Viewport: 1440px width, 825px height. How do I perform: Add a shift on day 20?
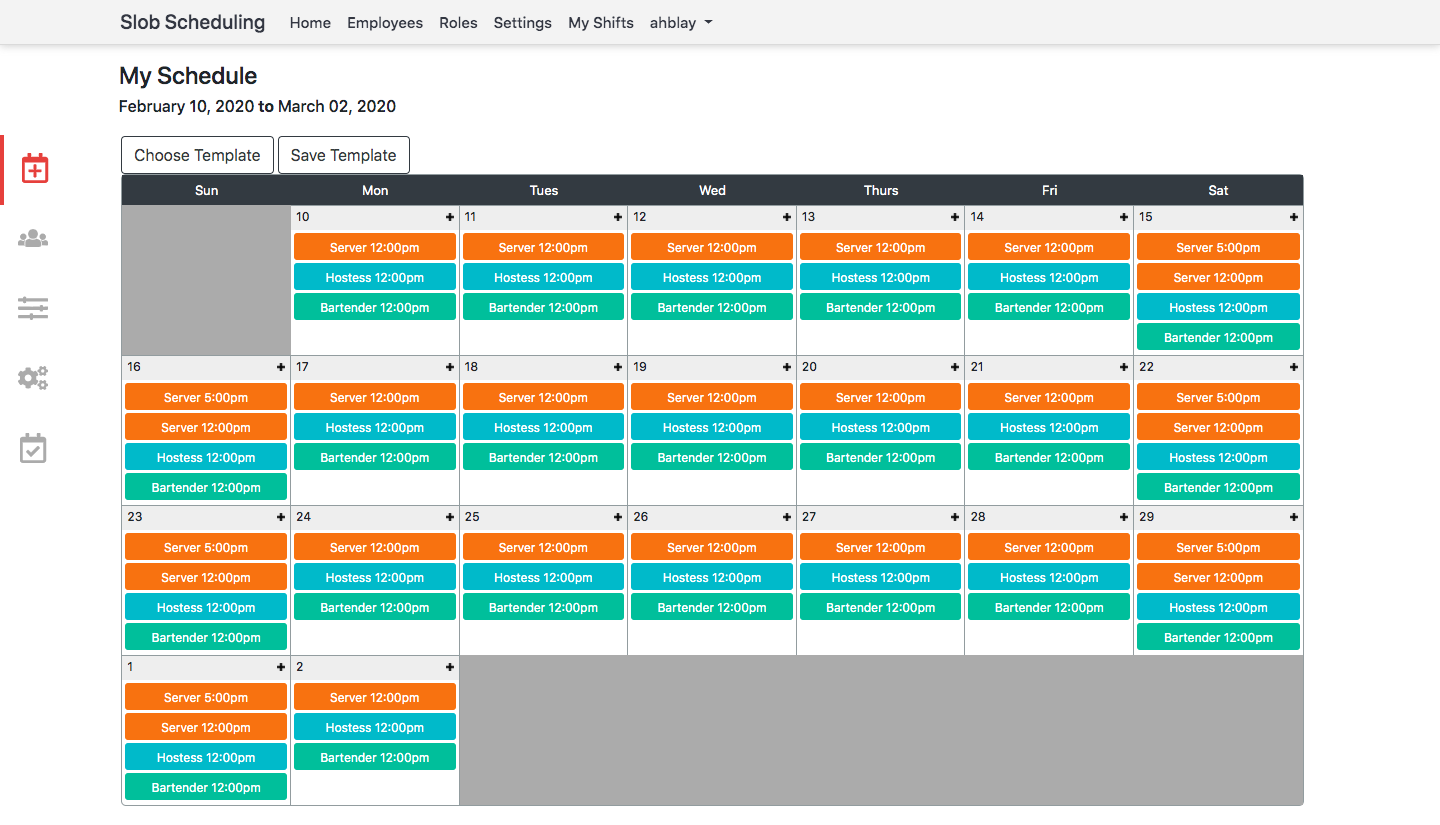point(955,367)
